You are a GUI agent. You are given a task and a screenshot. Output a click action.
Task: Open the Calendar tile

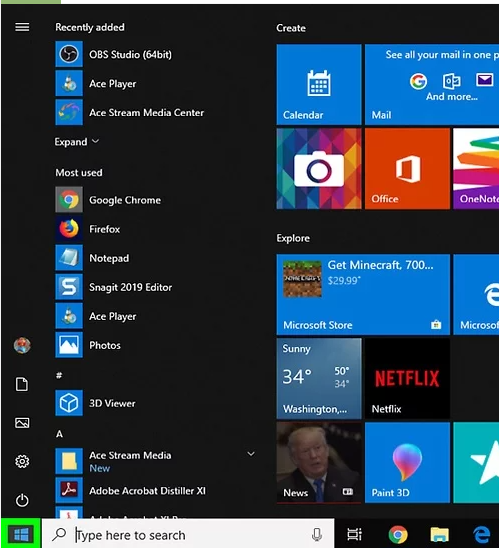pyautogui.click(x=319, y=84)
